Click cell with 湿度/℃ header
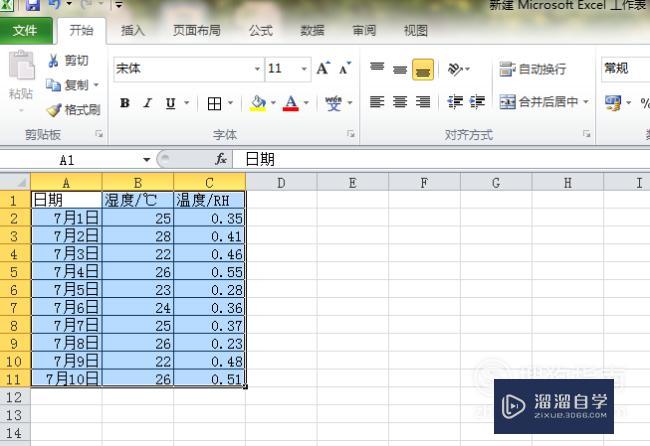This screenshot has height=446, width=650. point(138,200)
